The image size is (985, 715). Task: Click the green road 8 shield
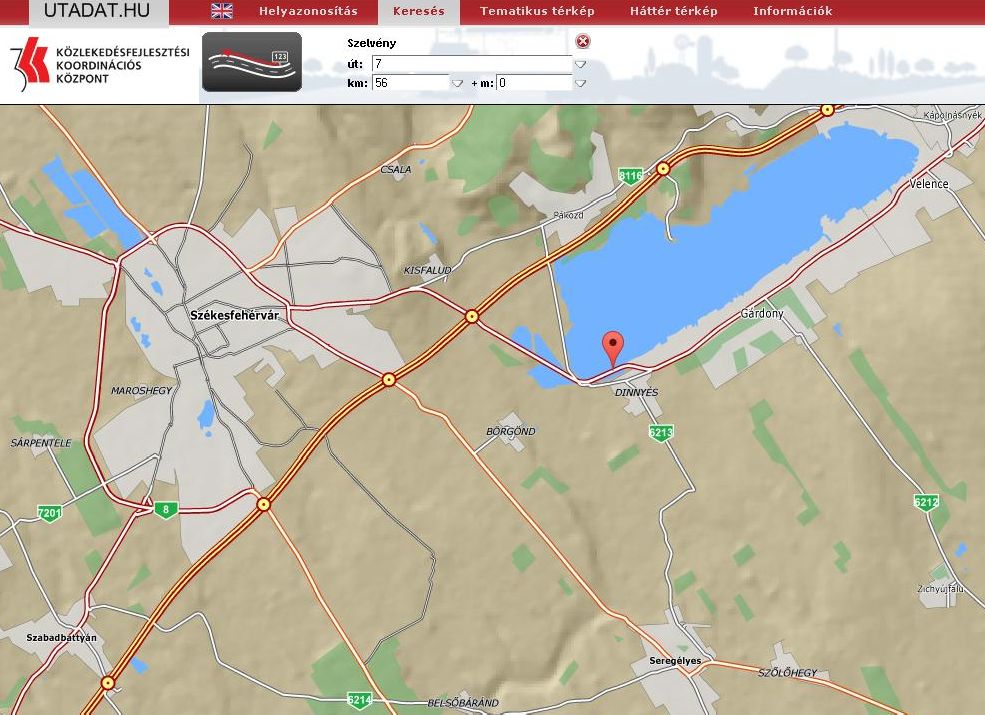[x=166, y=510]
